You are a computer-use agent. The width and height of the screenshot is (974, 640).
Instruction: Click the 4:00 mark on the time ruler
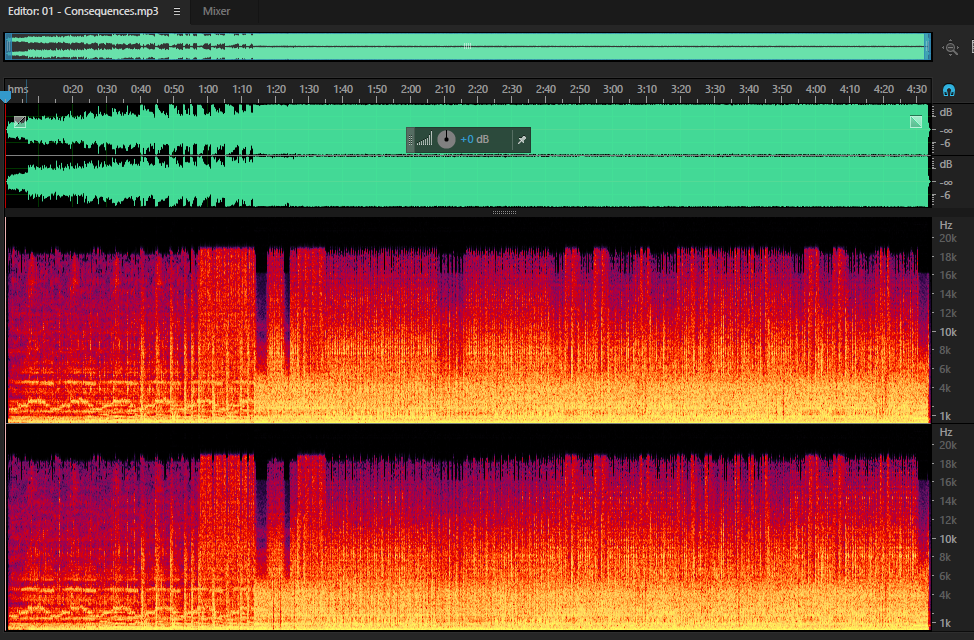click(x=816, y=89)
